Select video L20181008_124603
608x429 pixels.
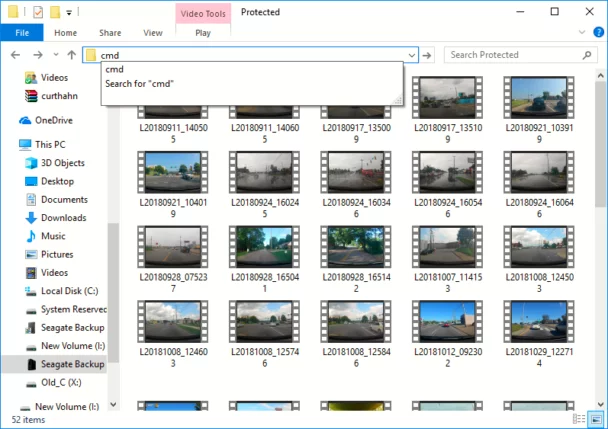click(x=173, y=334)
